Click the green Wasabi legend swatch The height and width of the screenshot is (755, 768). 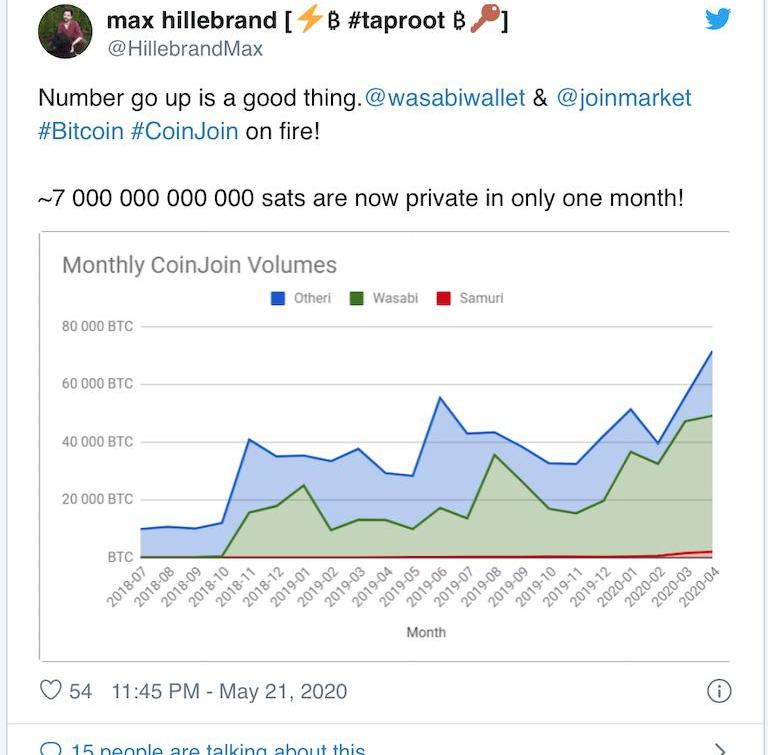(x=357, y=298)
